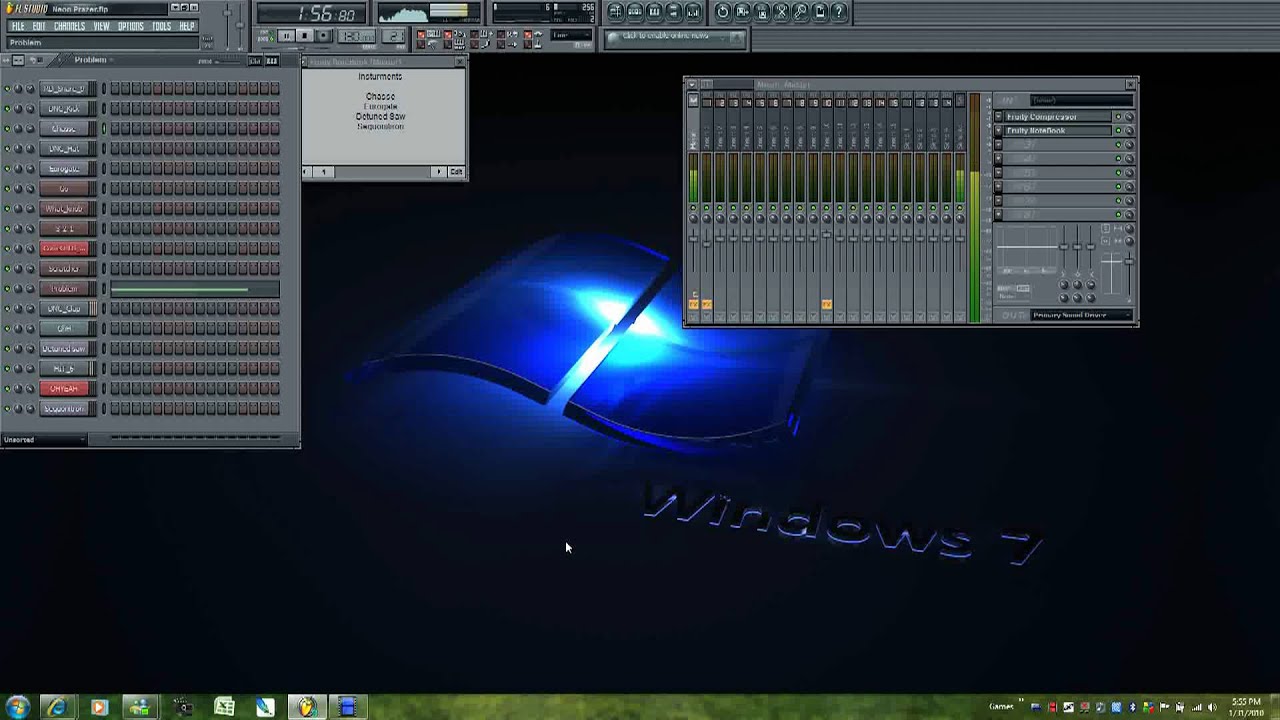The image size is (1280, 720).
Task: Open the Line snap selector dropdown
Action: coord(571,36)
